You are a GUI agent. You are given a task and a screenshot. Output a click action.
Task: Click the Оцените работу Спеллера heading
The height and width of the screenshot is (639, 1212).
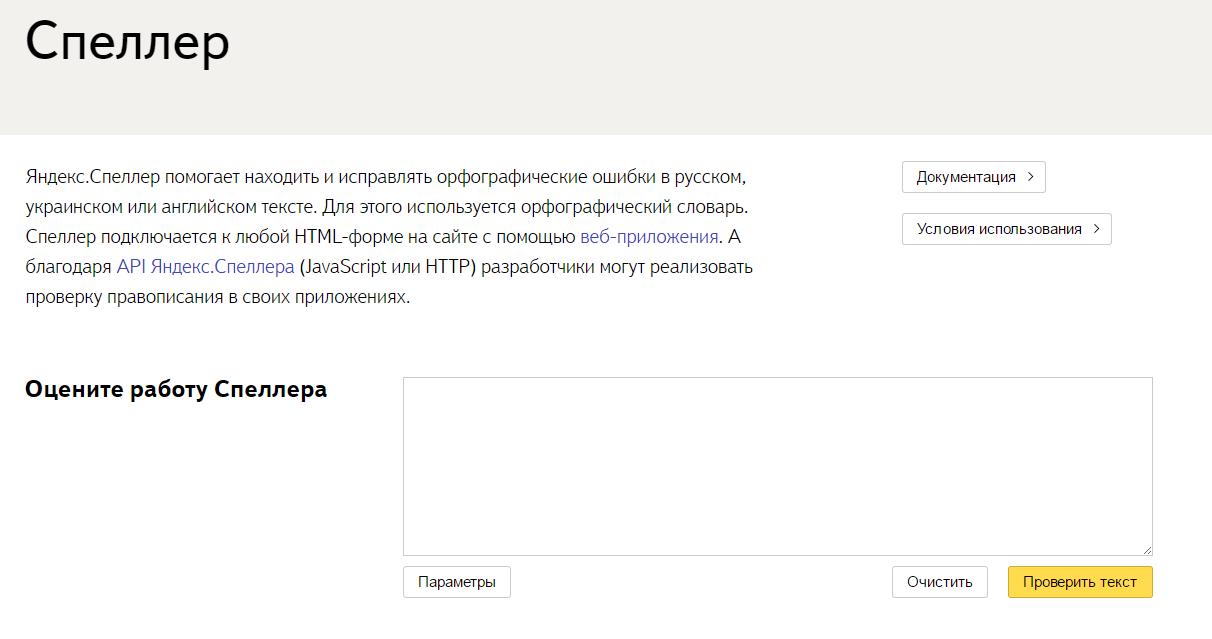[175, 390]
